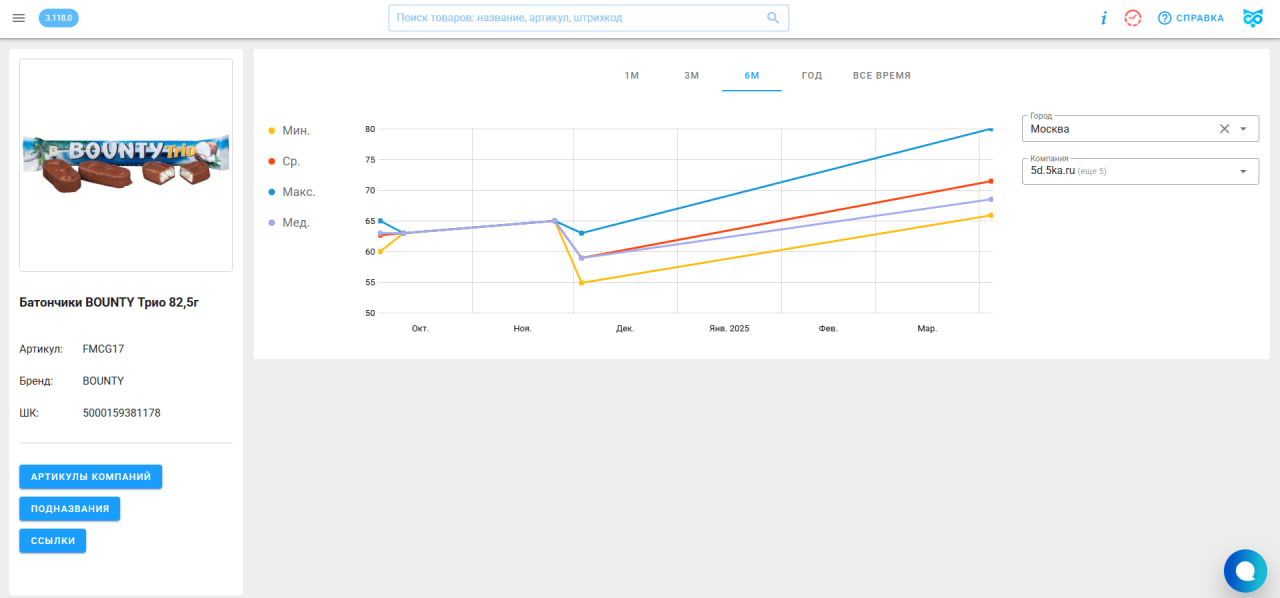This screenshot has width=1280, height=598.
Task: Select the 6М period tab
Action: click(x=752, y=76)
